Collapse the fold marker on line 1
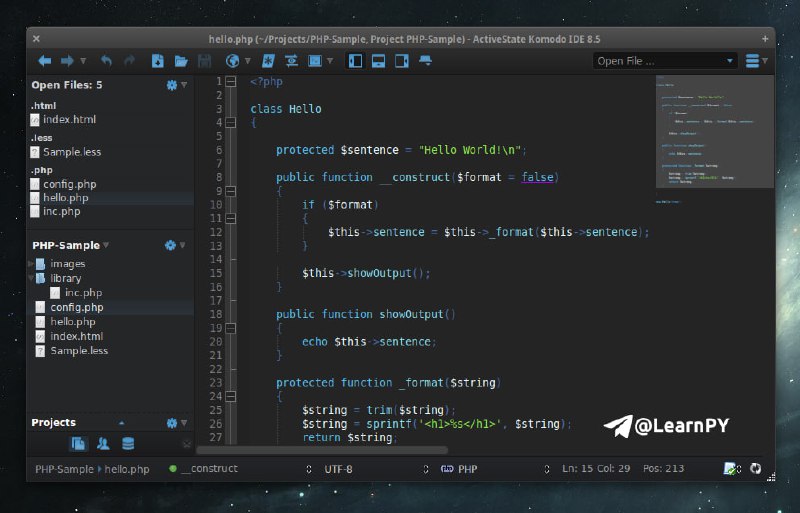Screen dimensions: 800x513 pyautogui.click(x=231, y=82)
